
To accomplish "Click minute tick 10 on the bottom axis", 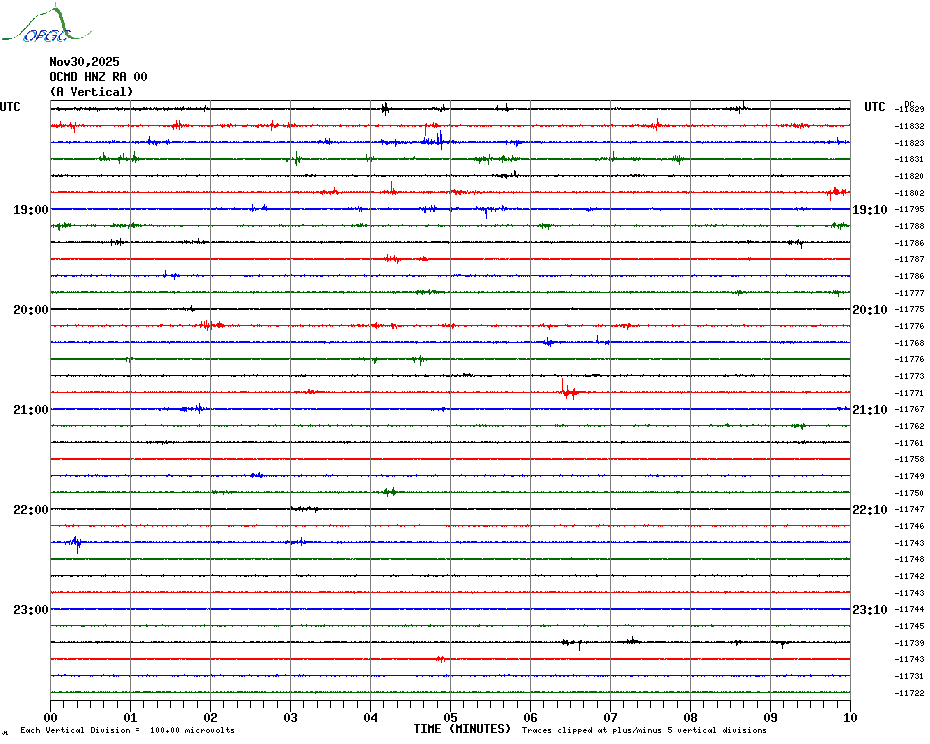I will click(x=849, y=717).
